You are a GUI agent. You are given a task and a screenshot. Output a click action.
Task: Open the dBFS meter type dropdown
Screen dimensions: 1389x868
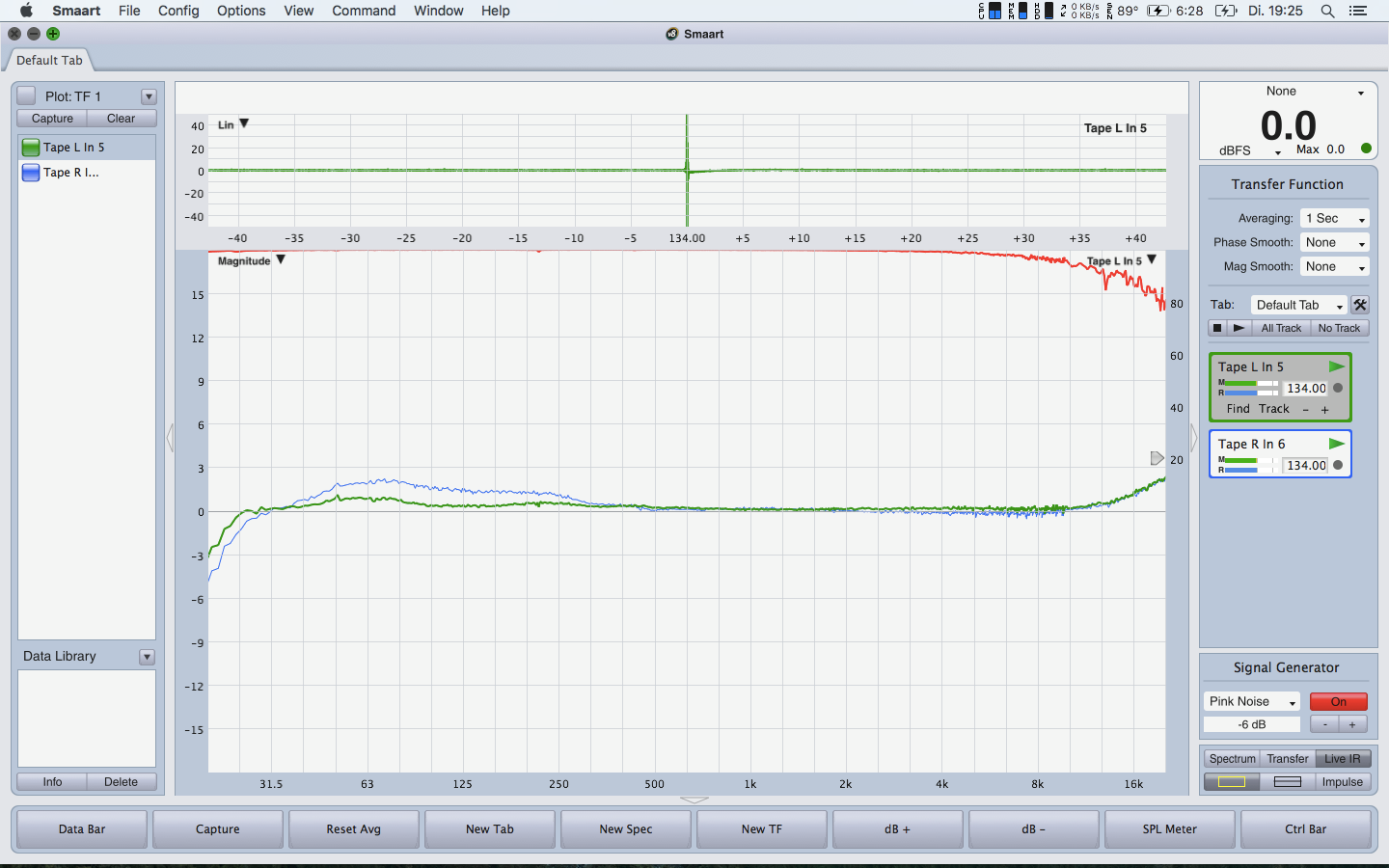click(x=1250, y=151)
